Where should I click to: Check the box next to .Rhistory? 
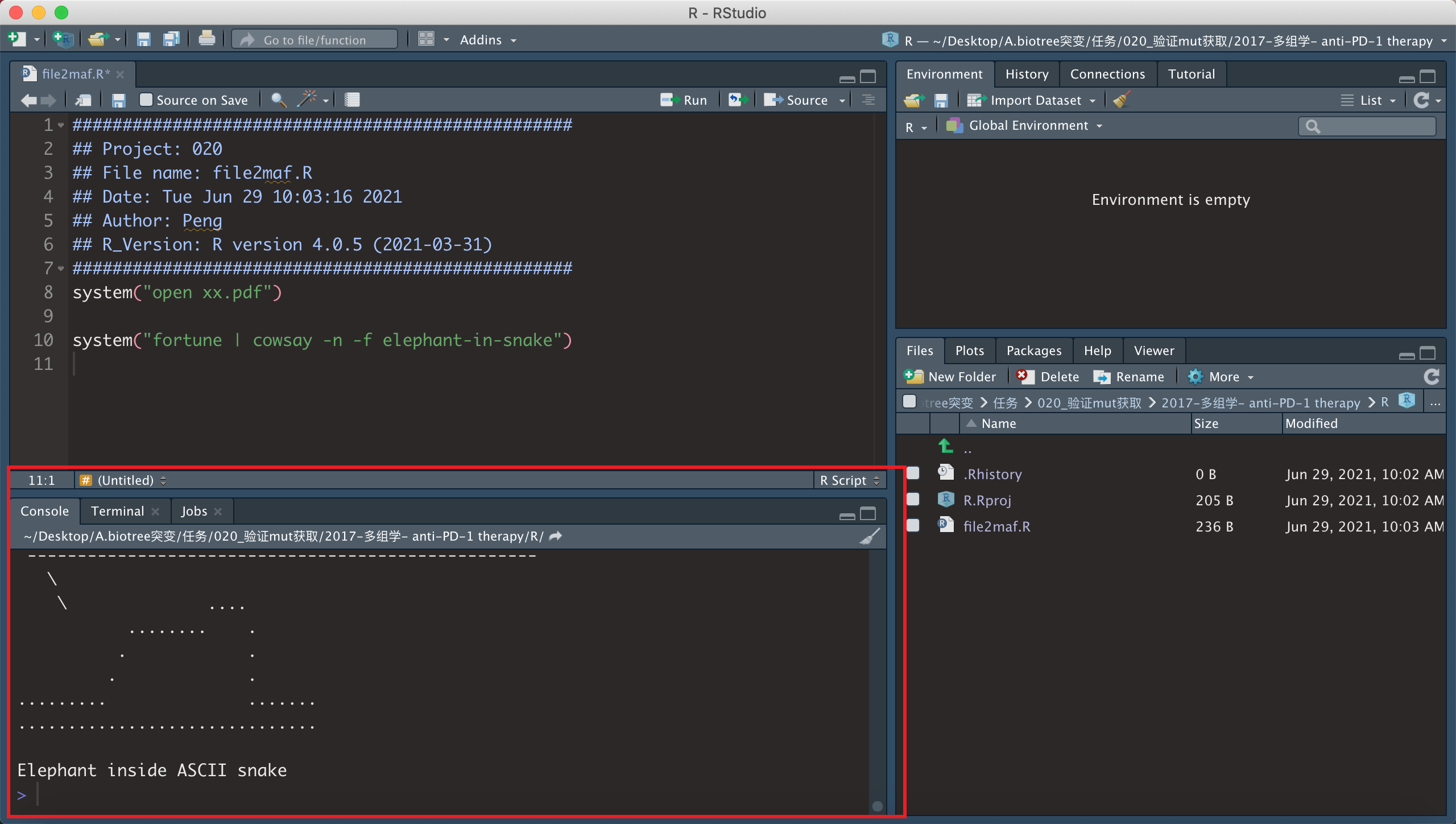tap(913, 473)
